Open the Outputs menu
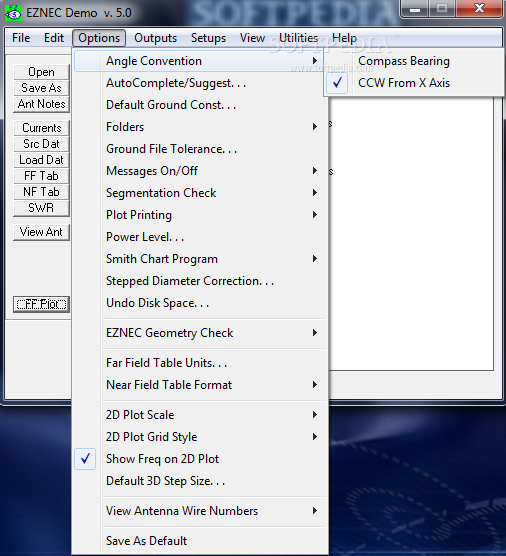The width and height of the screenshot is (506, 556). click(x=155, y=38)
